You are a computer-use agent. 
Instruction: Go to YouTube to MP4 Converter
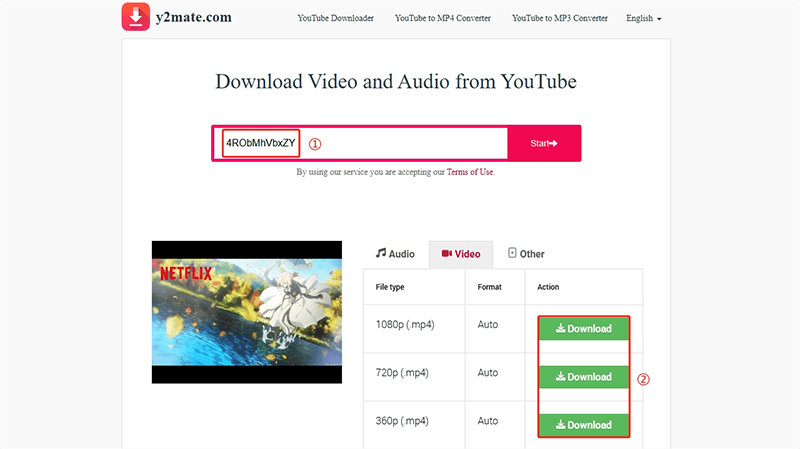(443, 19)
